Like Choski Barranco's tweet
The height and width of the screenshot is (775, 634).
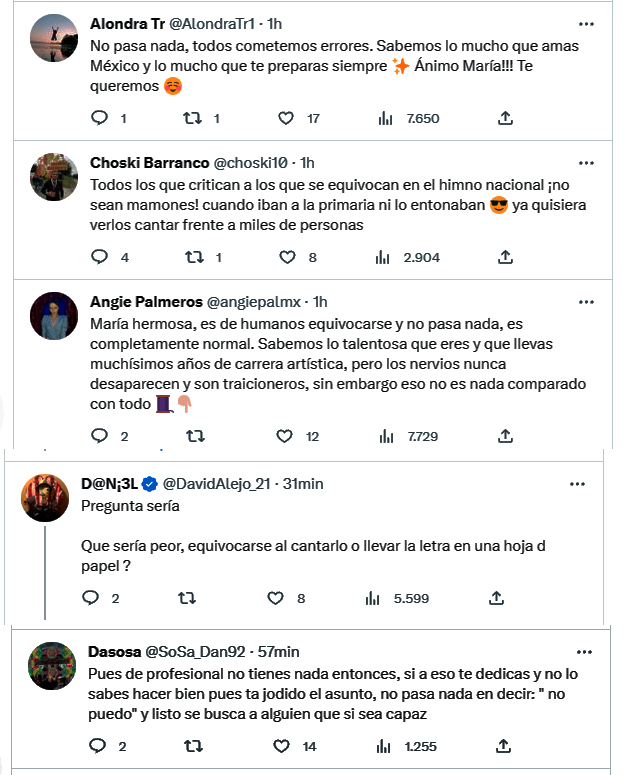[x=287, y=257]
